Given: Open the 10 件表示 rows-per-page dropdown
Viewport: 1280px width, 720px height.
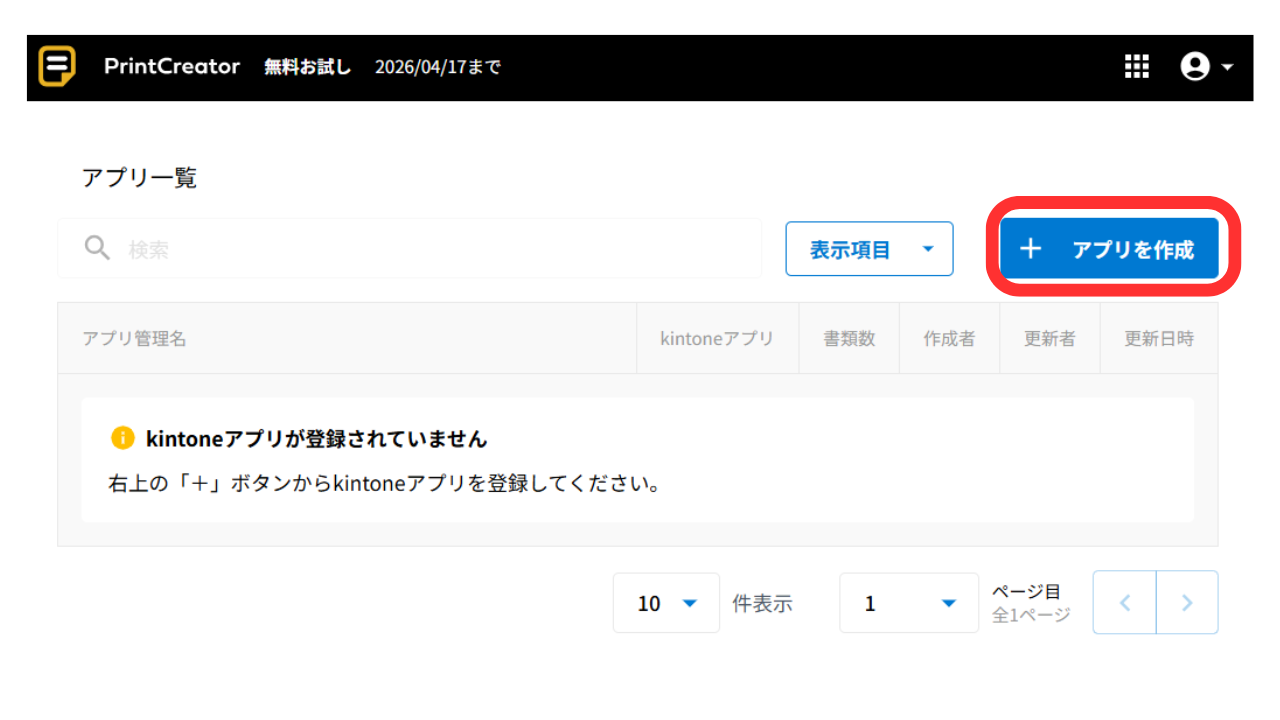Looking at the screenshot, I should tap(666, 603).
